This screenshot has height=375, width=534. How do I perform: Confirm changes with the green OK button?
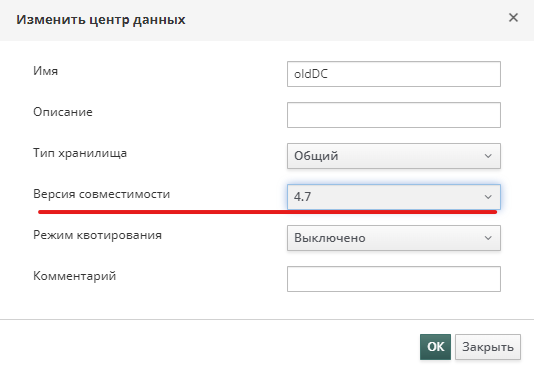pyautogui.click(x=435, y=347)
